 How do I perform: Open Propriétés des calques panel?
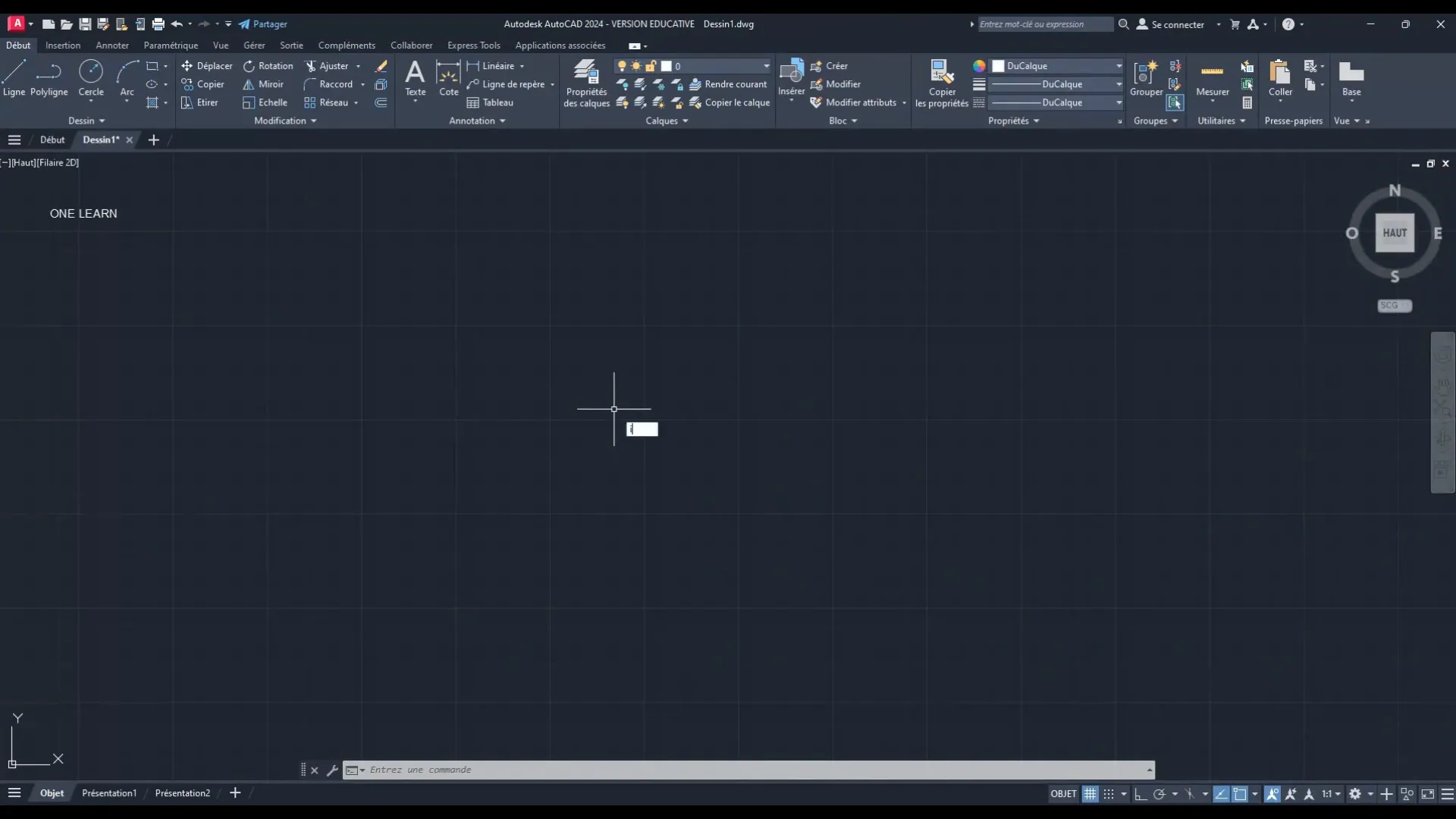tap(586, 83)
